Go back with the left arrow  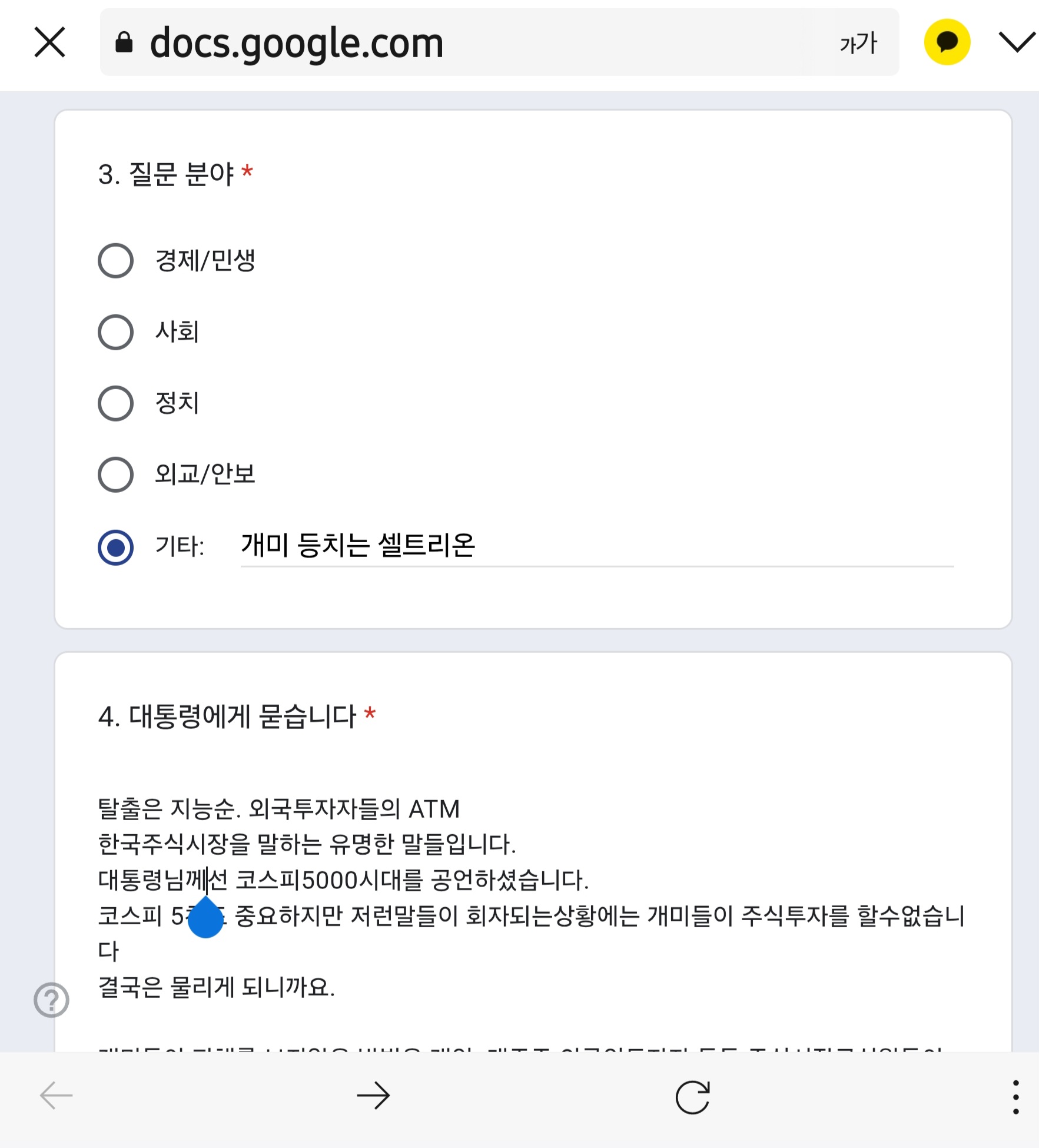pyautogui.click(x=56, y=1096)
